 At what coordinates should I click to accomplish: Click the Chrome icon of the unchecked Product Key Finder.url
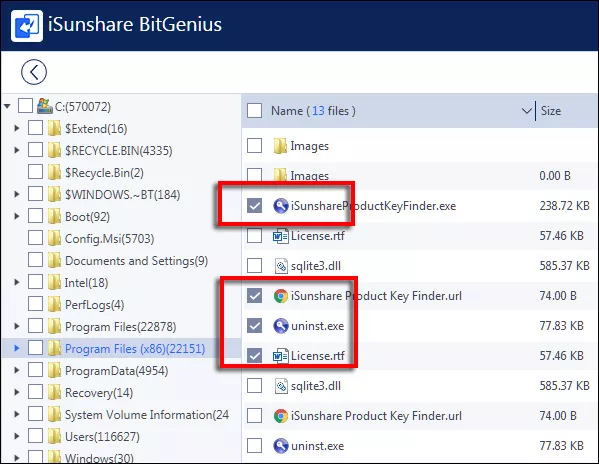[x=281, y=416]
